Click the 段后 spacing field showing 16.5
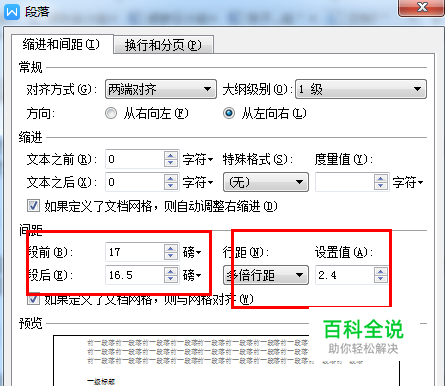 135,275
